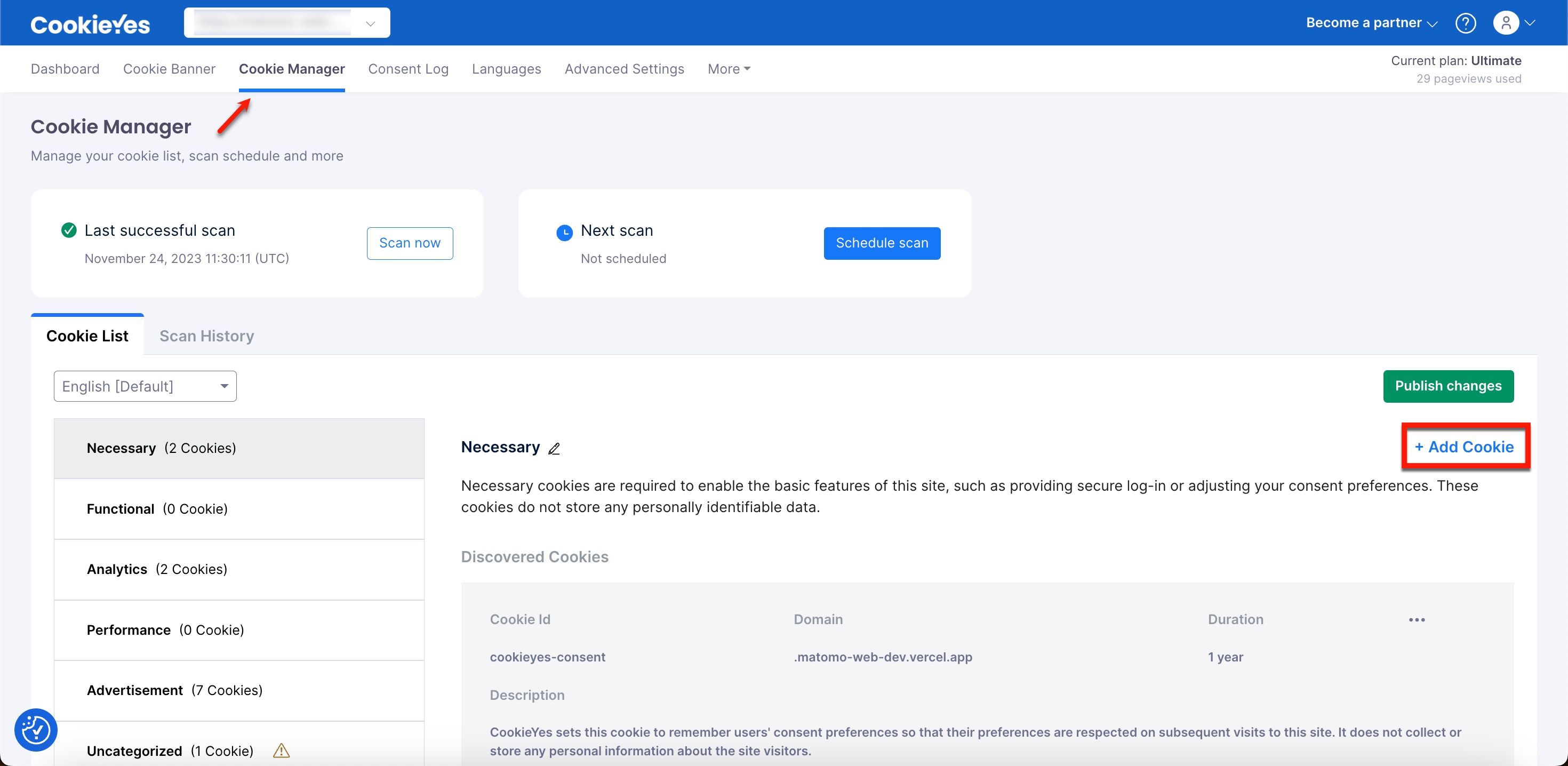
Task: Click the Publish changes button
Action: click(1448, 386)
